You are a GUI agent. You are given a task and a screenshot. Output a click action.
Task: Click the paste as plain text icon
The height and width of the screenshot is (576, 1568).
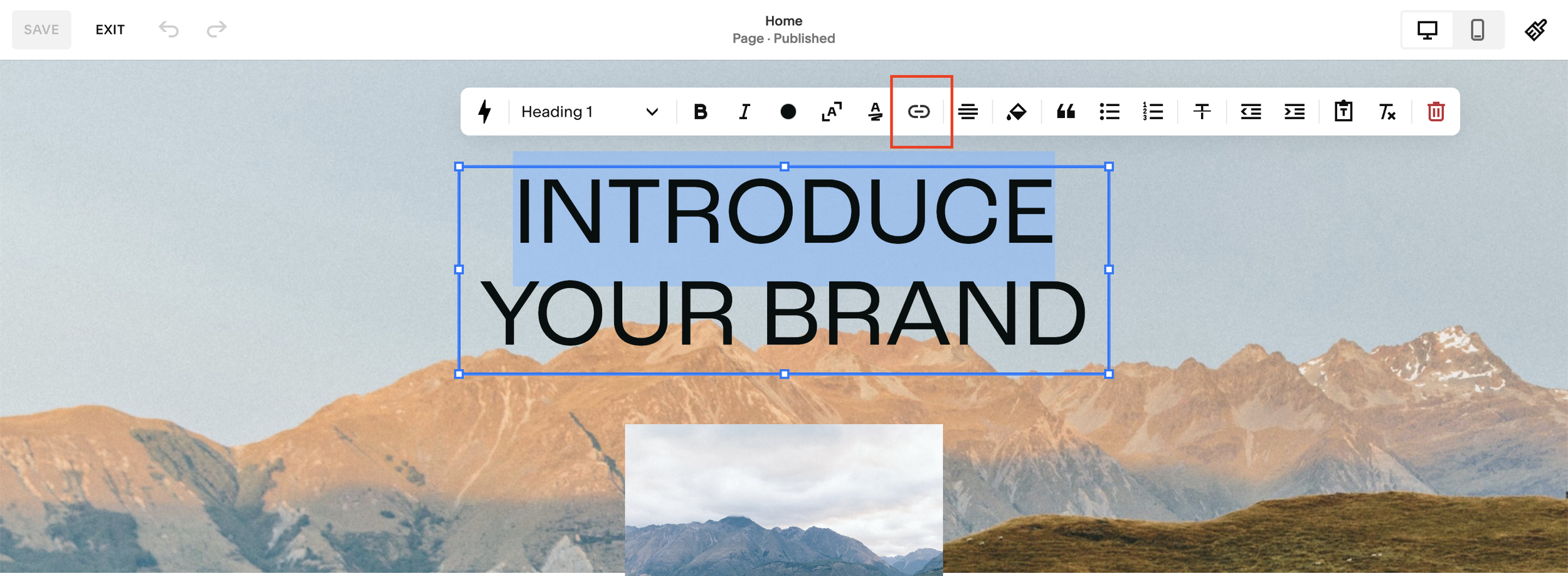coord(1343,111)
